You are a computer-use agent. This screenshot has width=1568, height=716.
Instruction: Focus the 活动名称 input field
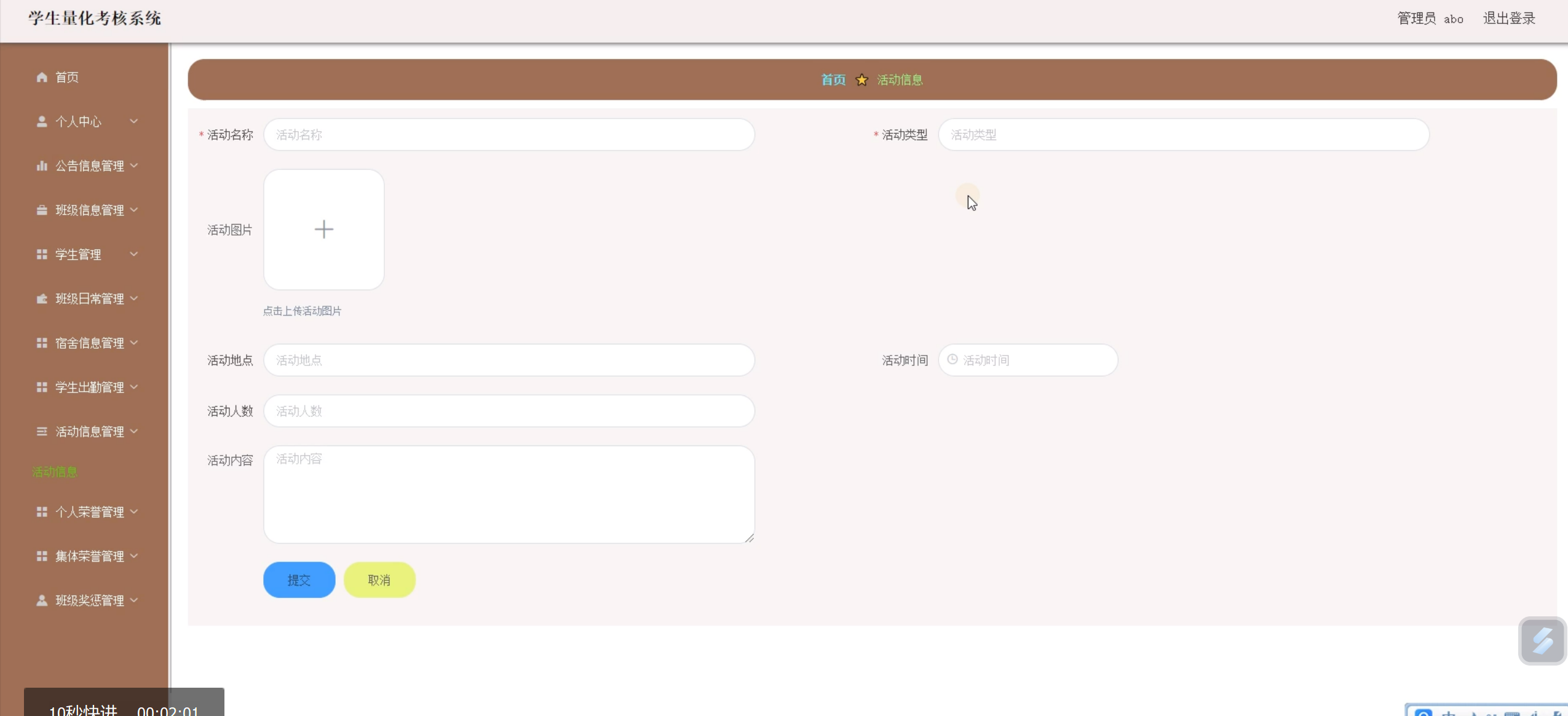click(509, 135)
